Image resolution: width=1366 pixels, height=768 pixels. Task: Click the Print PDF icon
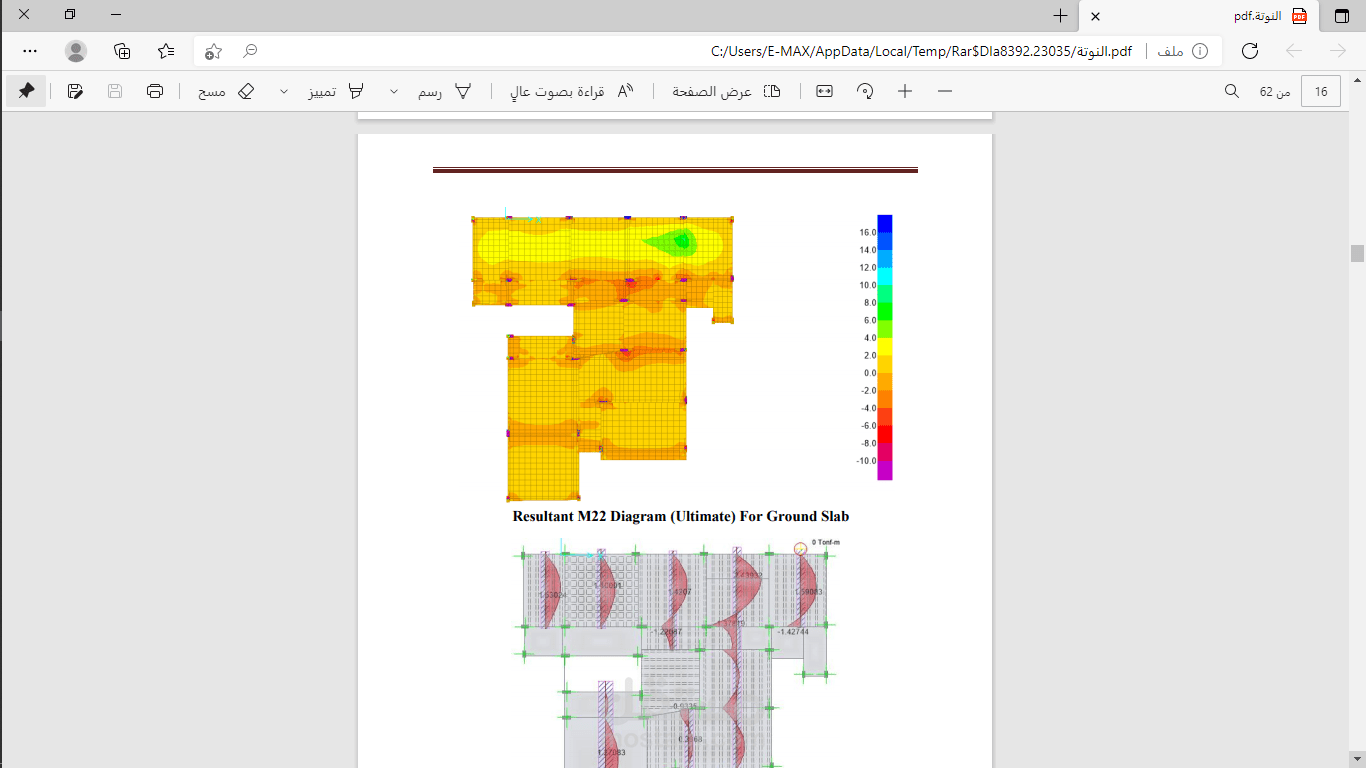coord(155,91)
